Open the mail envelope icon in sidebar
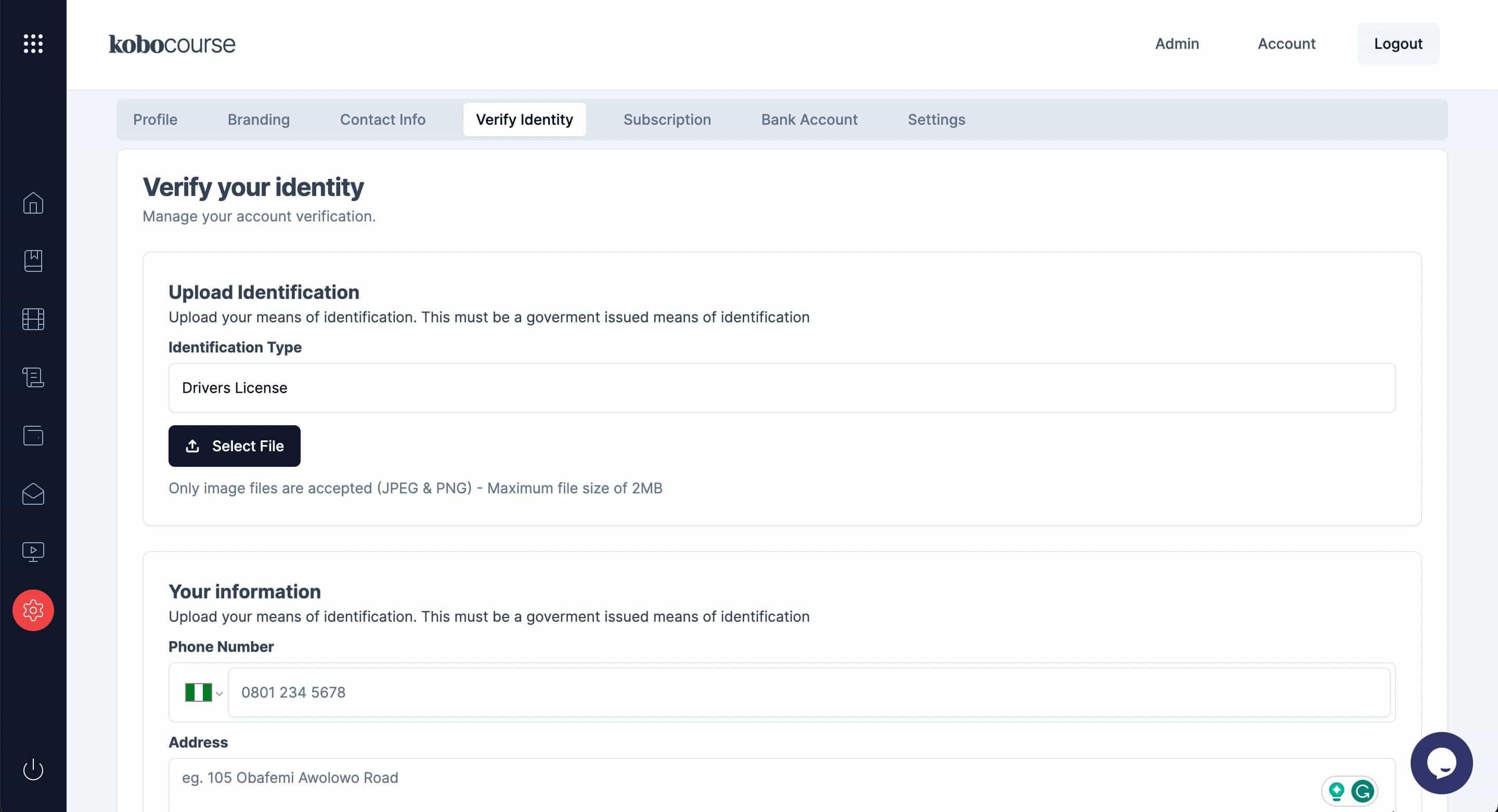Image resolution: width=1498 pixels, height=812 pixels. tap(33, 494)
